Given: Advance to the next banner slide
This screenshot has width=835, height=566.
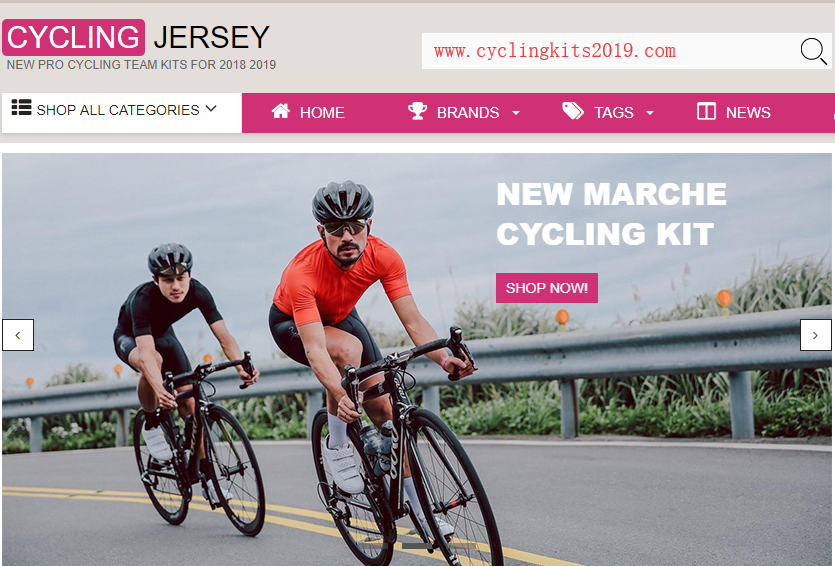Looking at the screenshot, I should [x=815, y=335].
